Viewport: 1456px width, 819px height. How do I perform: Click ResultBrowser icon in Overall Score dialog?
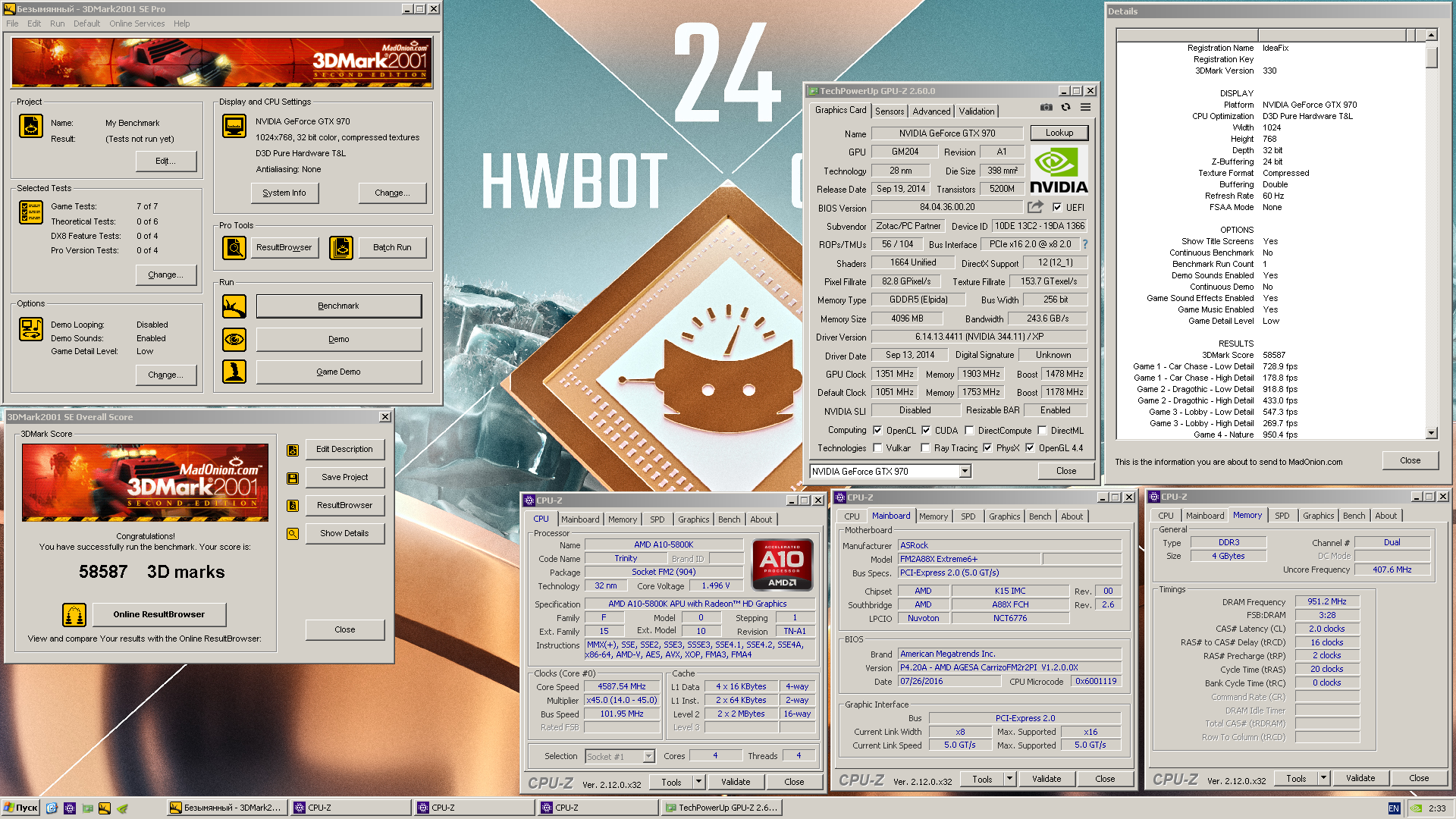point(293,506)
